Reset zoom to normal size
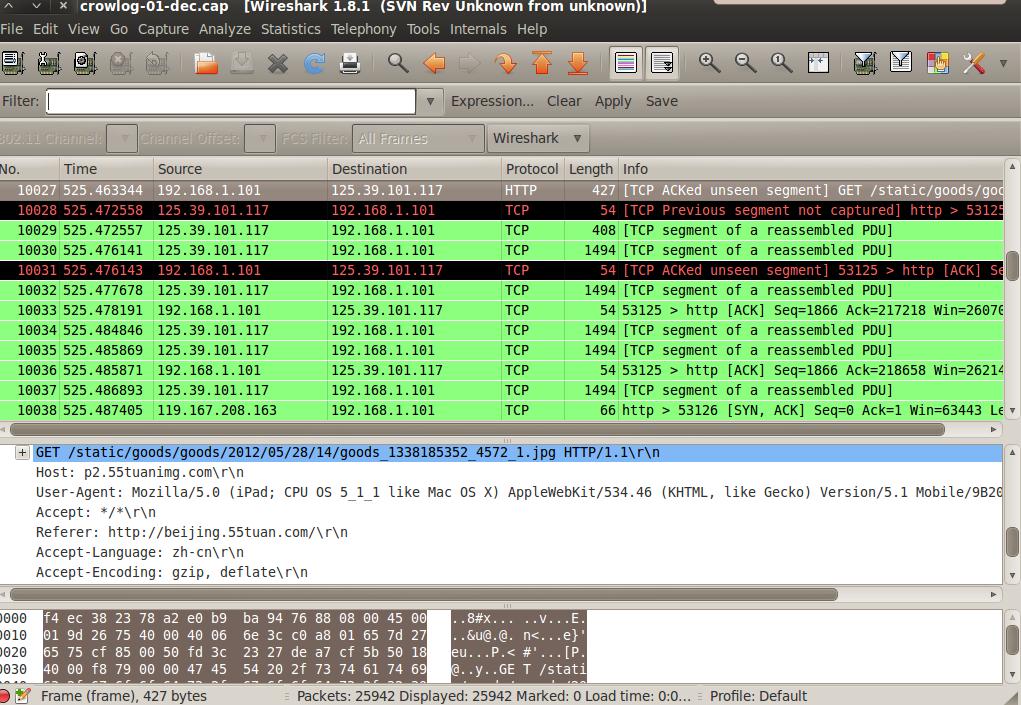 coord(781,63)
